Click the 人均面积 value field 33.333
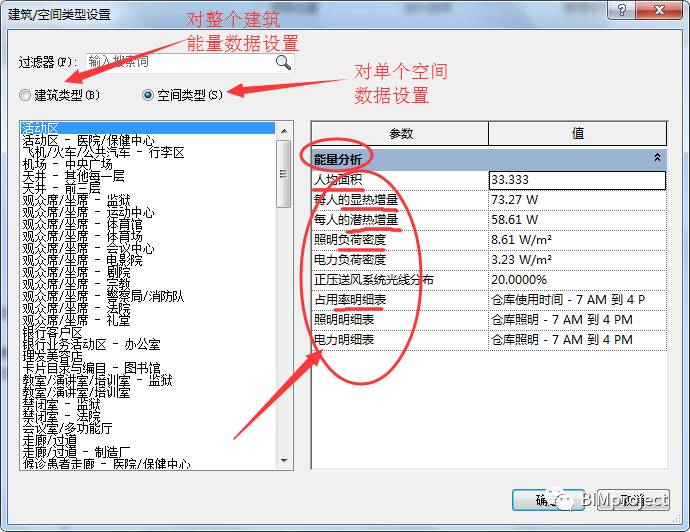 click(x=577, y=180)
